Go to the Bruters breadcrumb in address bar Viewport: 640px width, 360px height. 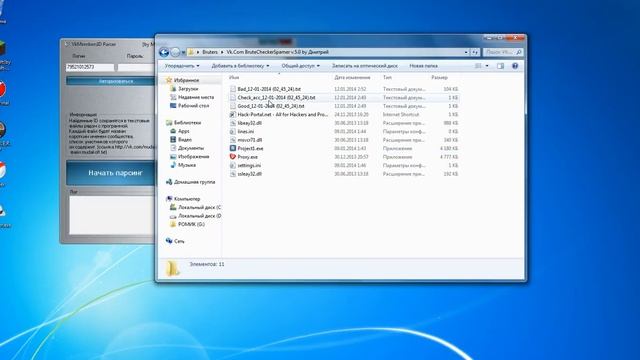click(x=210, y=52)
